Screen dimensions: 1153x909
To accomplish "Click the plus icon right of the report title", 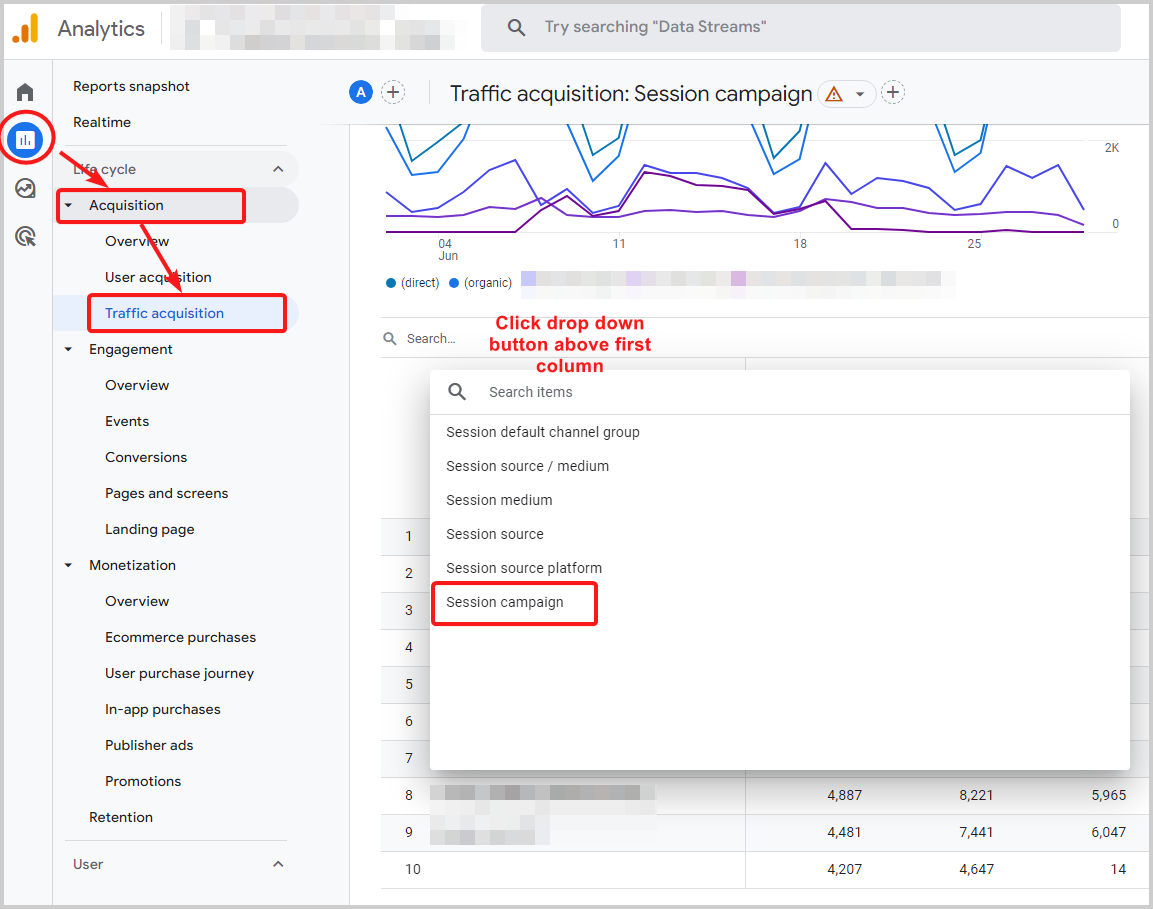I will pos(893,93).
